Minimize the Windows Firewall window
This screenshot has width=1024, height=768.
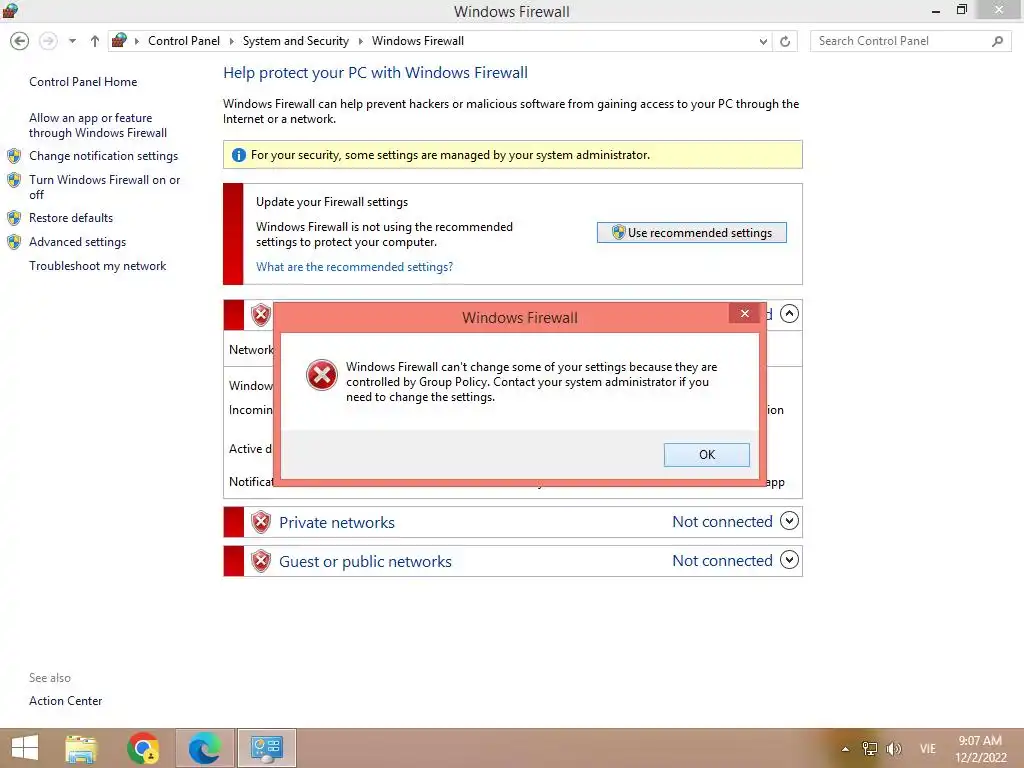(936, 10)
